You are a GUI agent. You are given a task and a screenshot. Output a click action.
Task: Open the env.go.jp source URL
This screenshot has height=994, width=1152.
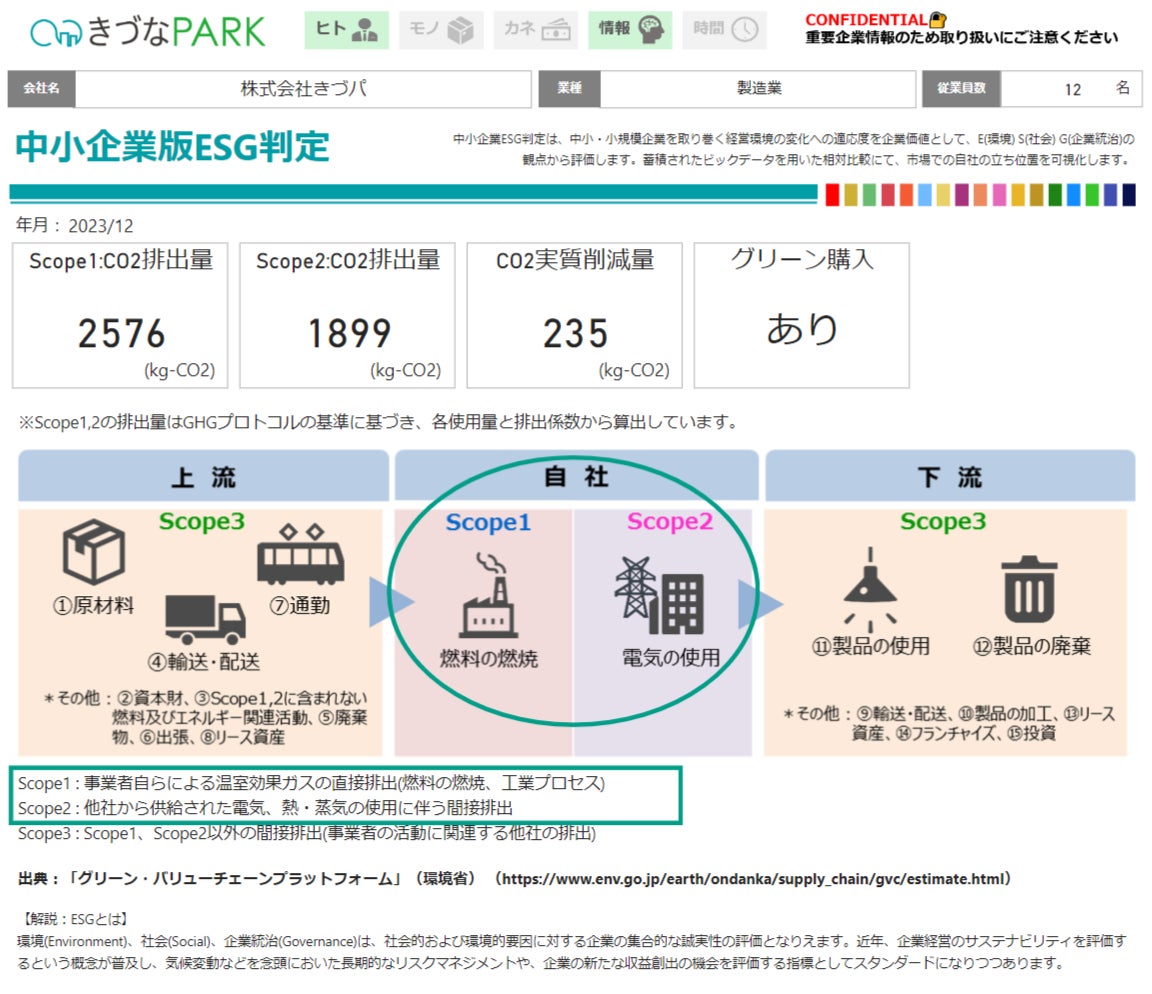pyautogui.click(x=753, y=879)
